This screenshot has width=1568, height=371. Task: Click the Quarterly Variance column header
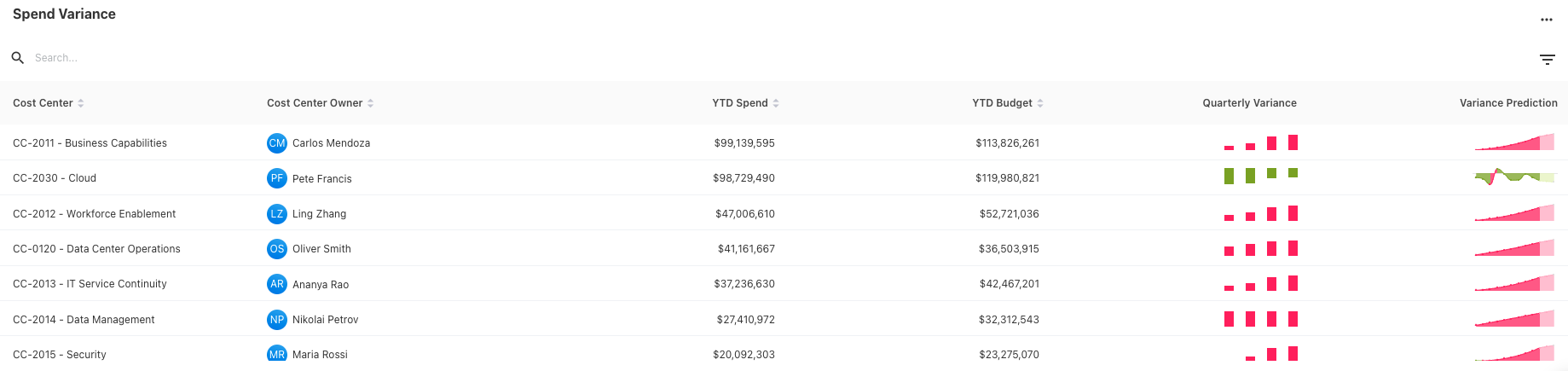click(x=1249, y=103)
